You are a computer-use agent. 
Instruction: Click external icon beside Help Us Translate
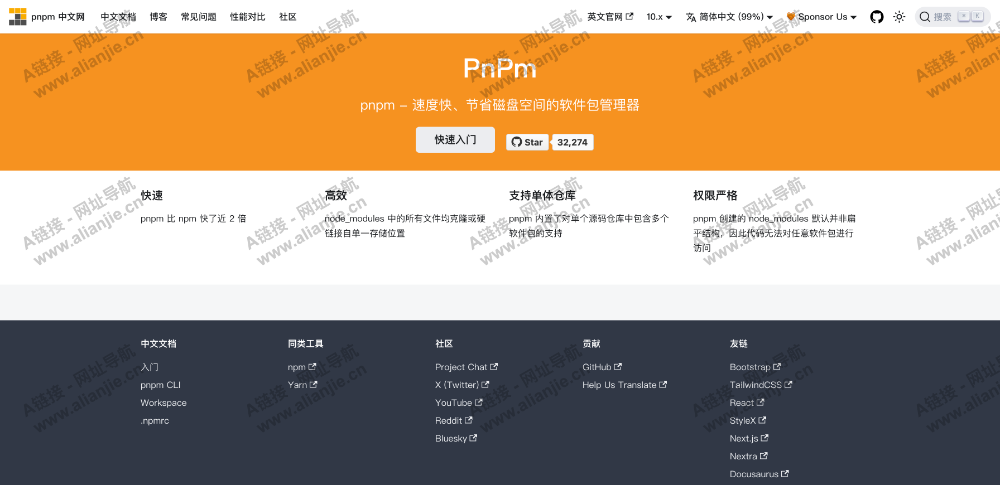(x=663, y=385)
